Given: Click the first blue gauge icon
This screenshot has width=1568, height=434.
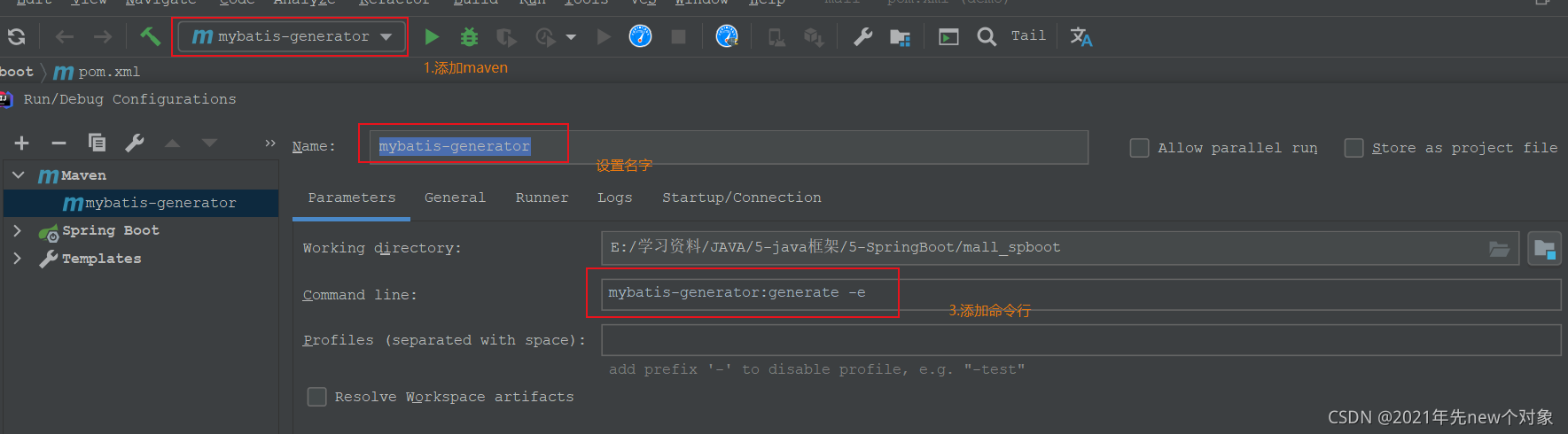Looking at the screenshot, I should click(640, 36).
